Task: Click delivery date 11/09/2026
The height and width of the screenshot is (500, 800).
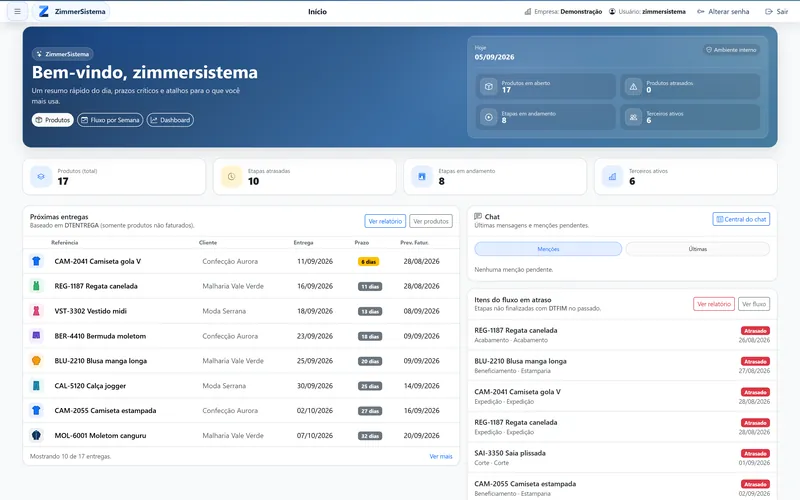Action: [x=315, y=261]
